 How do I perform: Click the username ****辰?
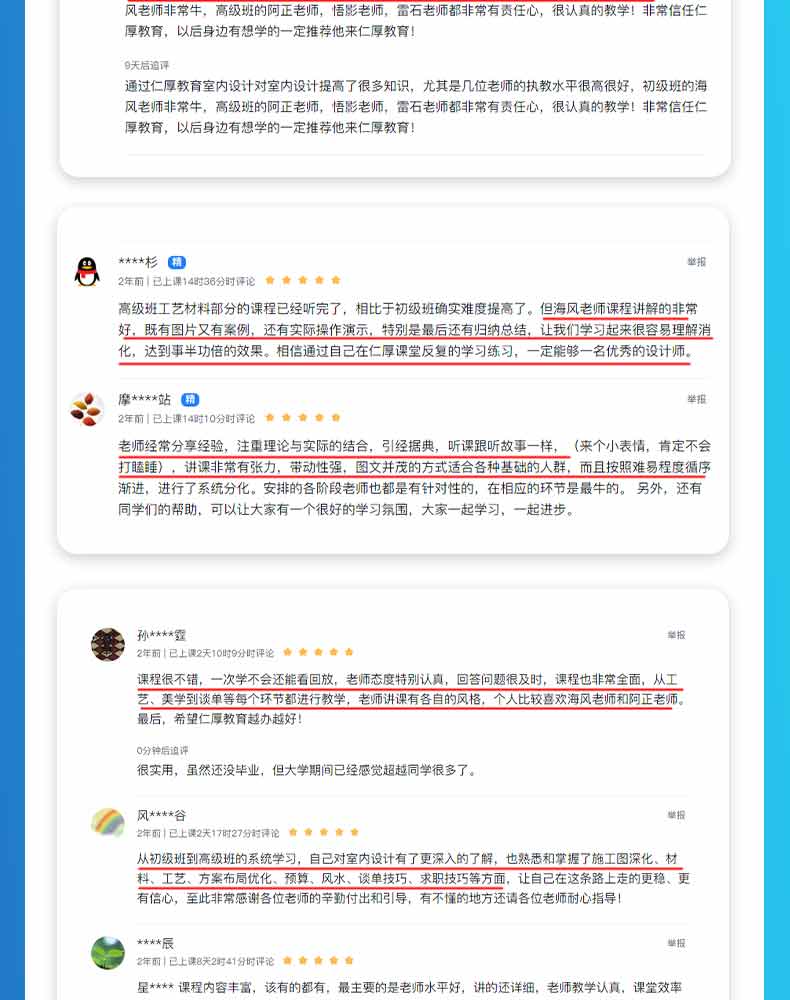coord(155,943)
